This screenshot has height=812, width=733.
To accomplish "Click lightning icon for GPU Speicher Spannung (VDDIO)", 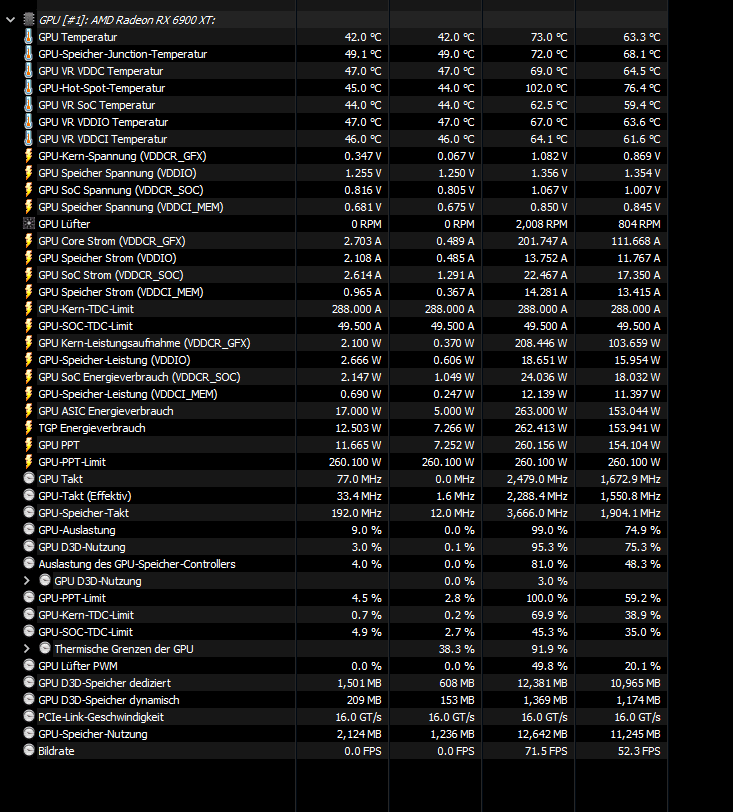I will coord(29,173).
